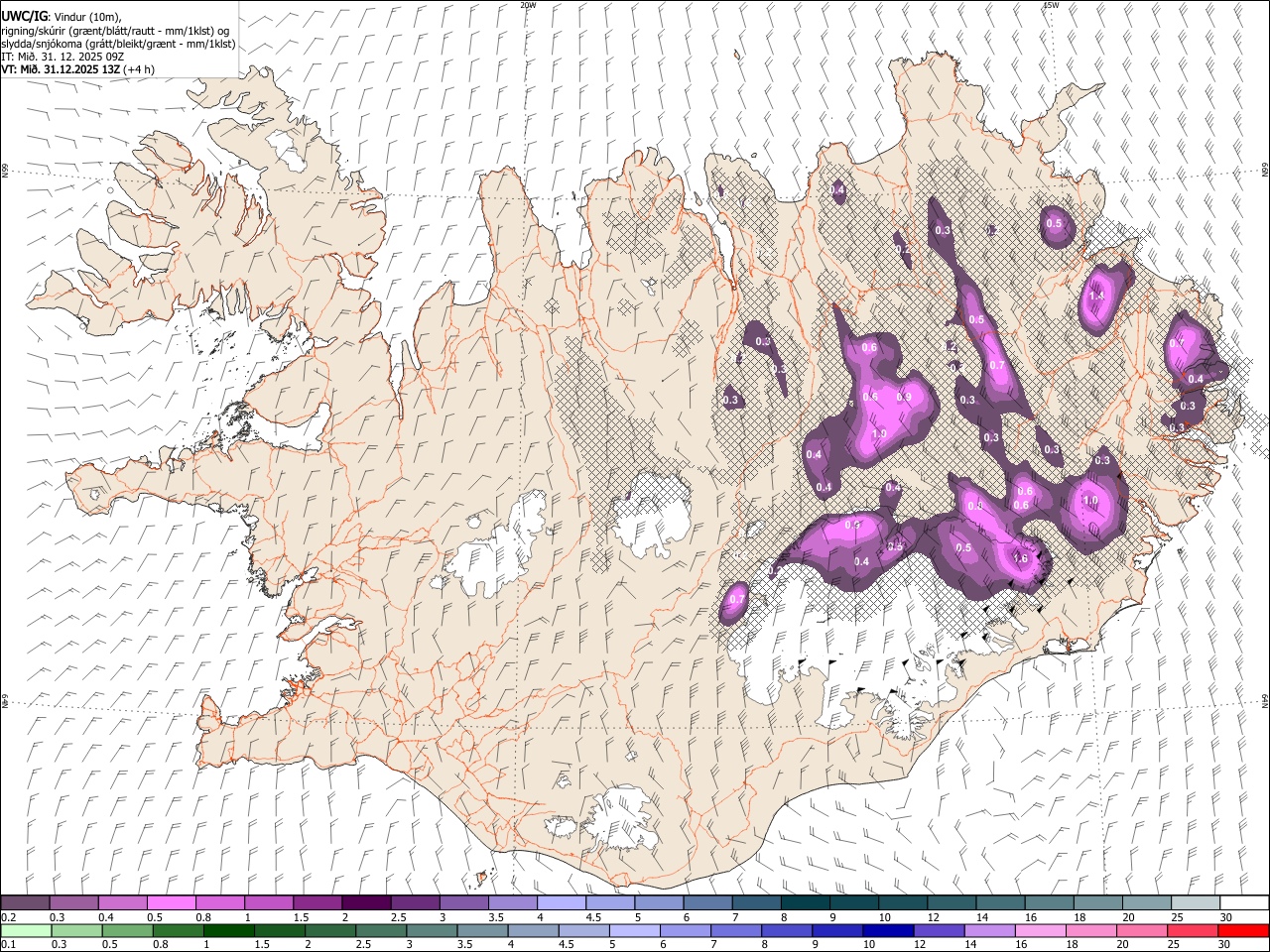Click the 1.6 snowfall value on the map
This screenshot has width=1270, height=952.
1020,558
